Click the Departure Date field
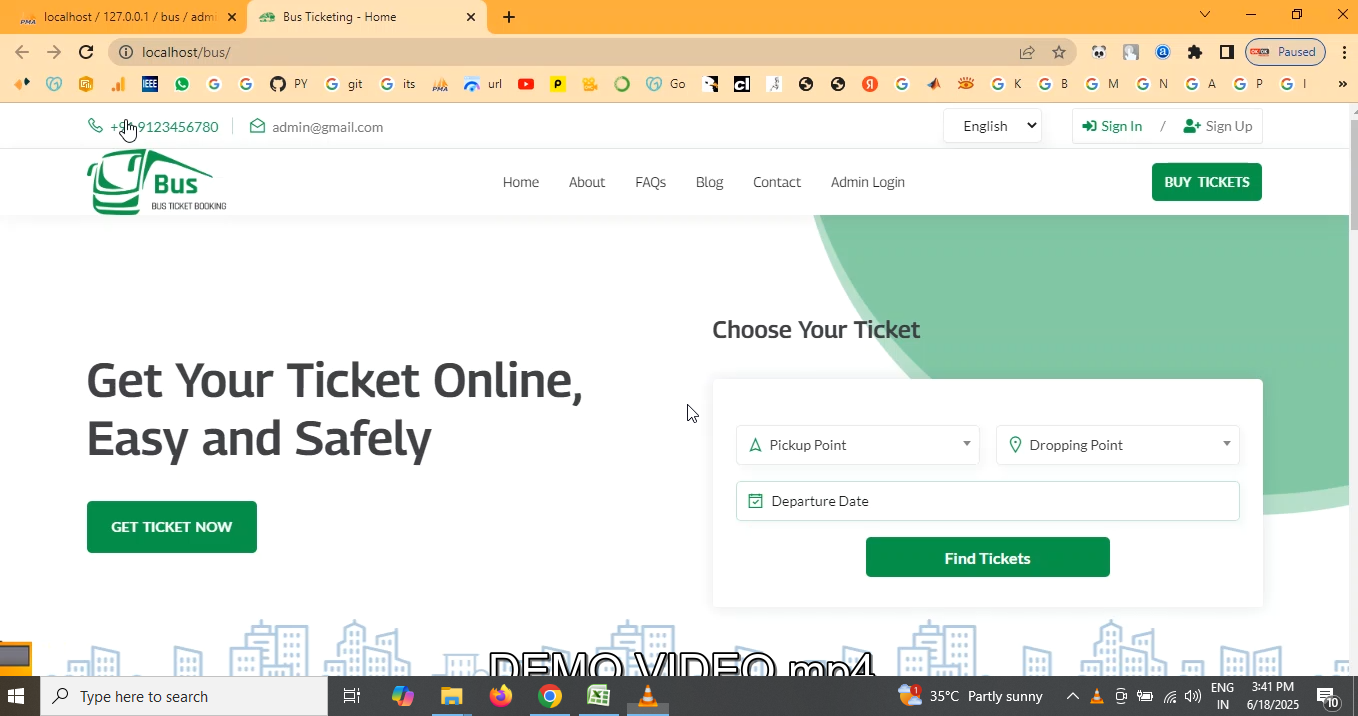This screenshot has width=1358, height=716. pyautogui.click(x=988, y=501)
